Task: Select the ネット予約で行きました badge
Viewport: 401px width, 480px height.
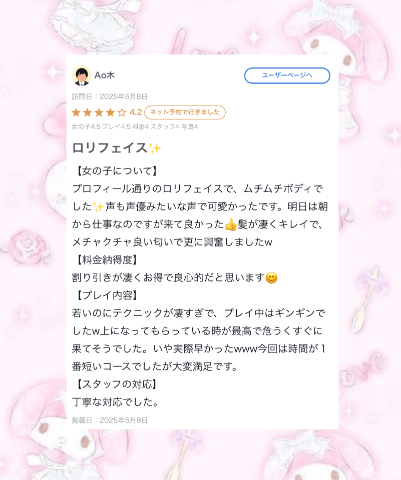Action: coord(185,112)
